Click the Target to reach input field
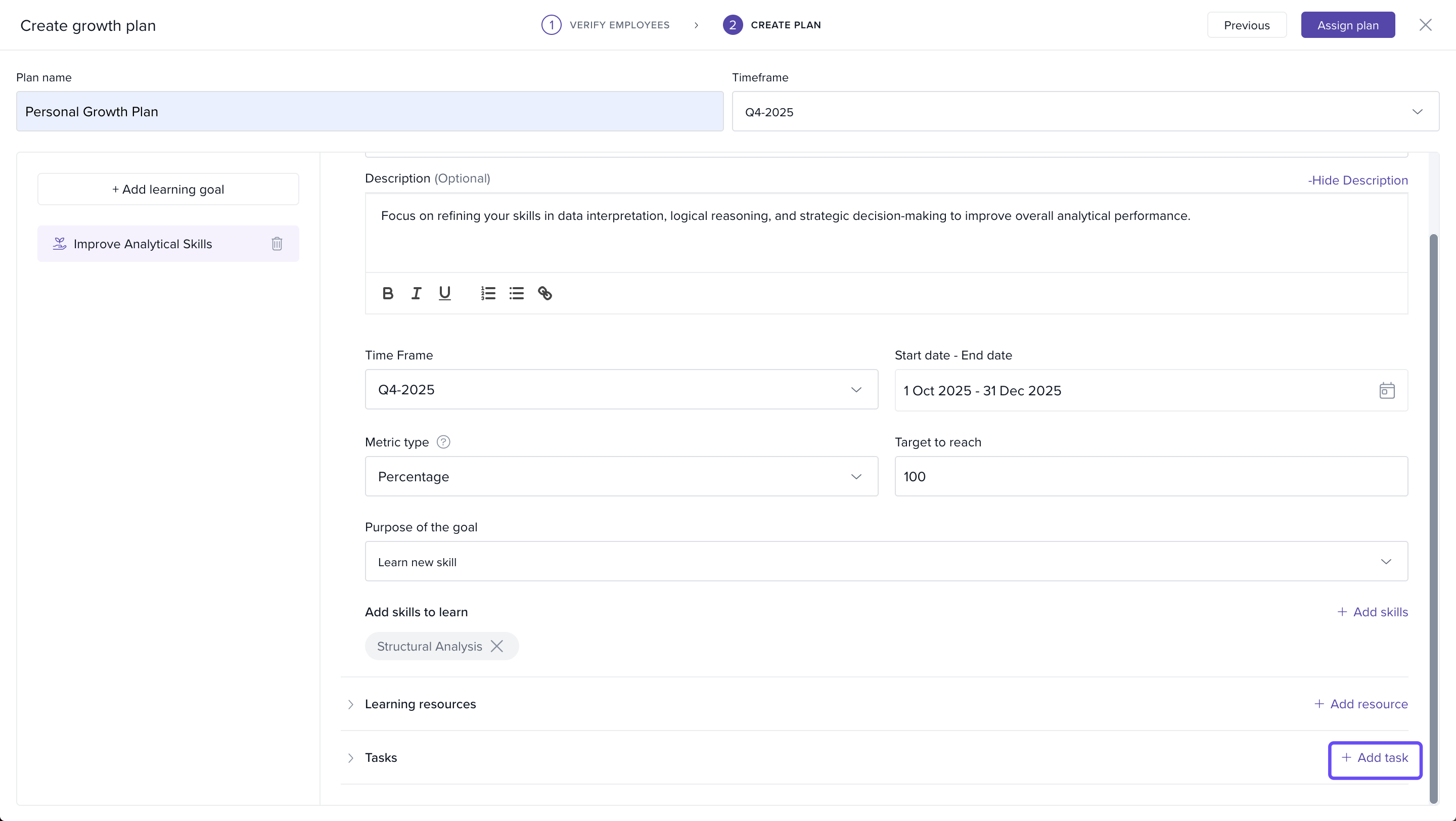1456x821 pixels. [x=1151, y=476]
